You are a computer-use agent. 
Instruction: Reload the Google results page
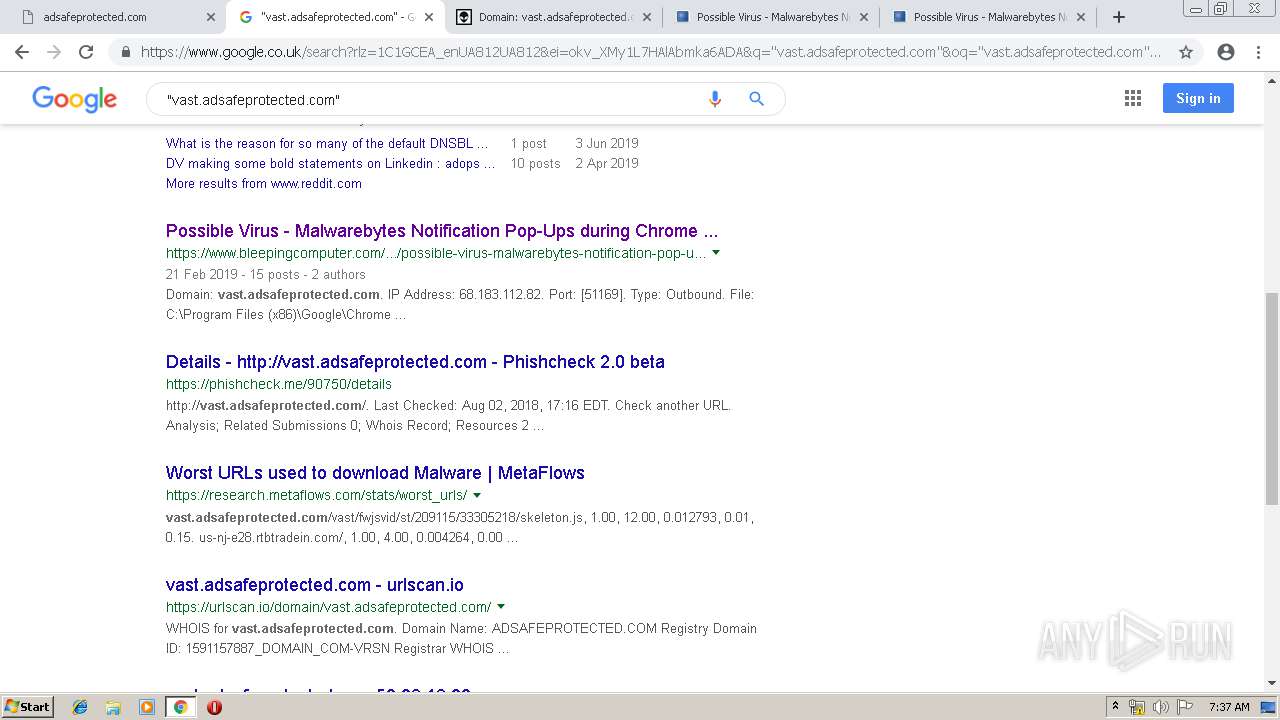[x=86, y=52]
